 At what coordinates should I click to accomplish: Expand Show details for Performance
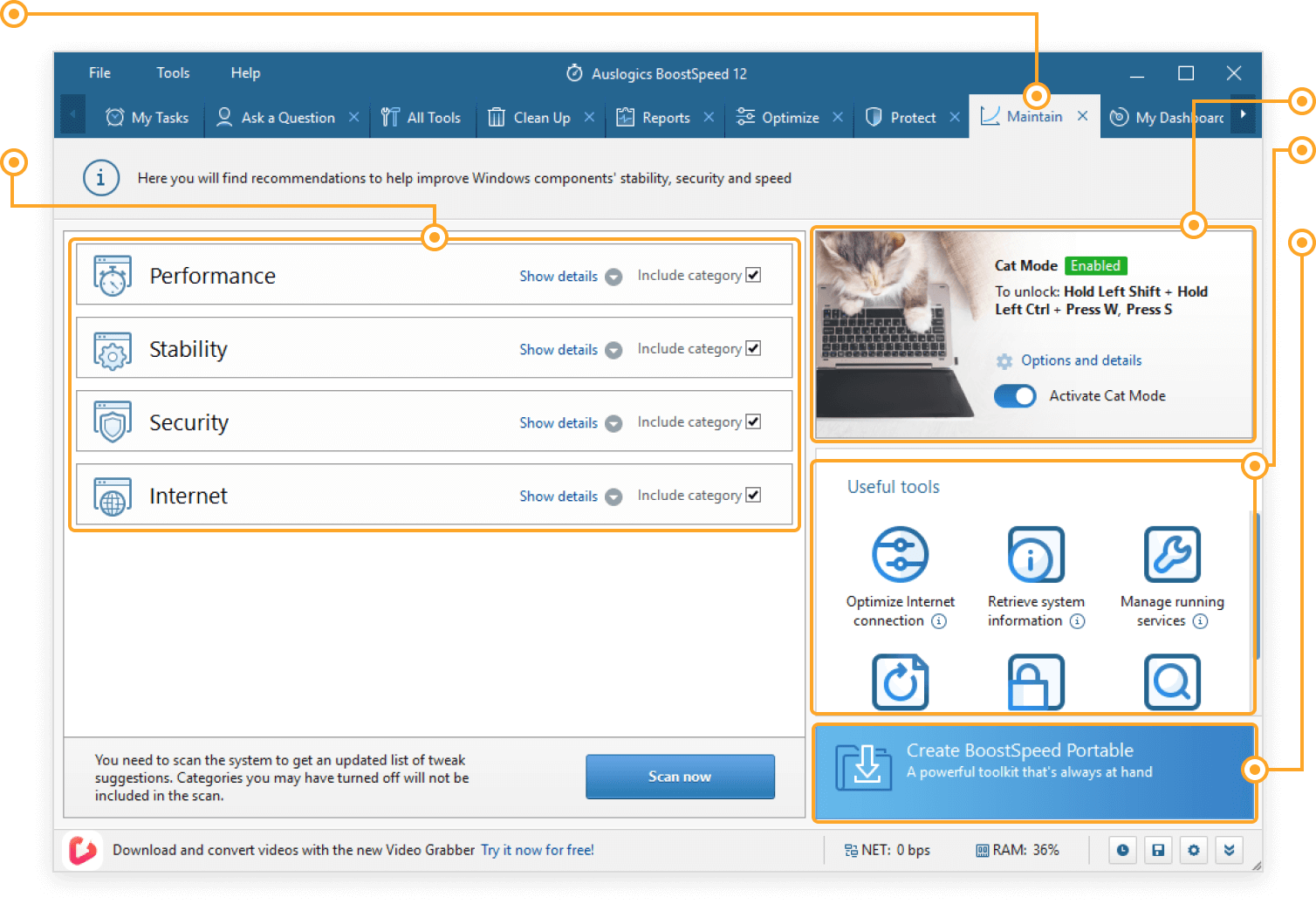click(571, 277)
